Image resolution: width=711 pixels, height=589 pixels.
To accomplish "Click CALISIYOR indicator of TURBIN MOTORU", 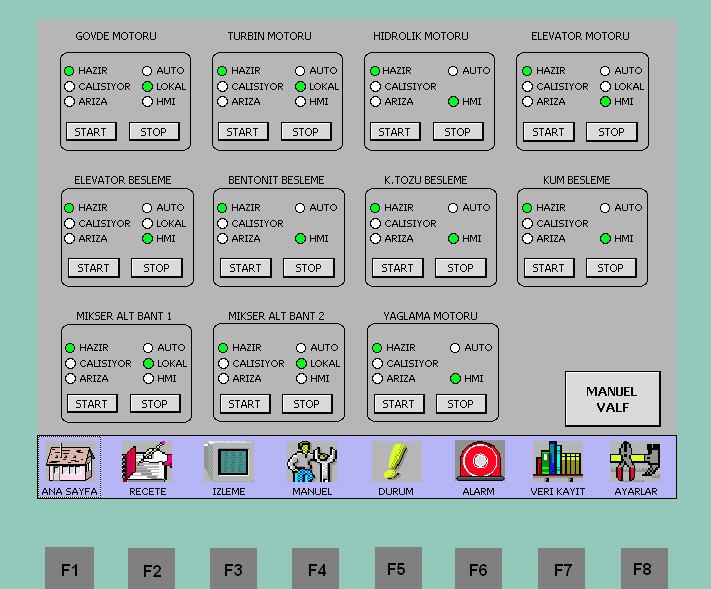I will tap(222, 86).
